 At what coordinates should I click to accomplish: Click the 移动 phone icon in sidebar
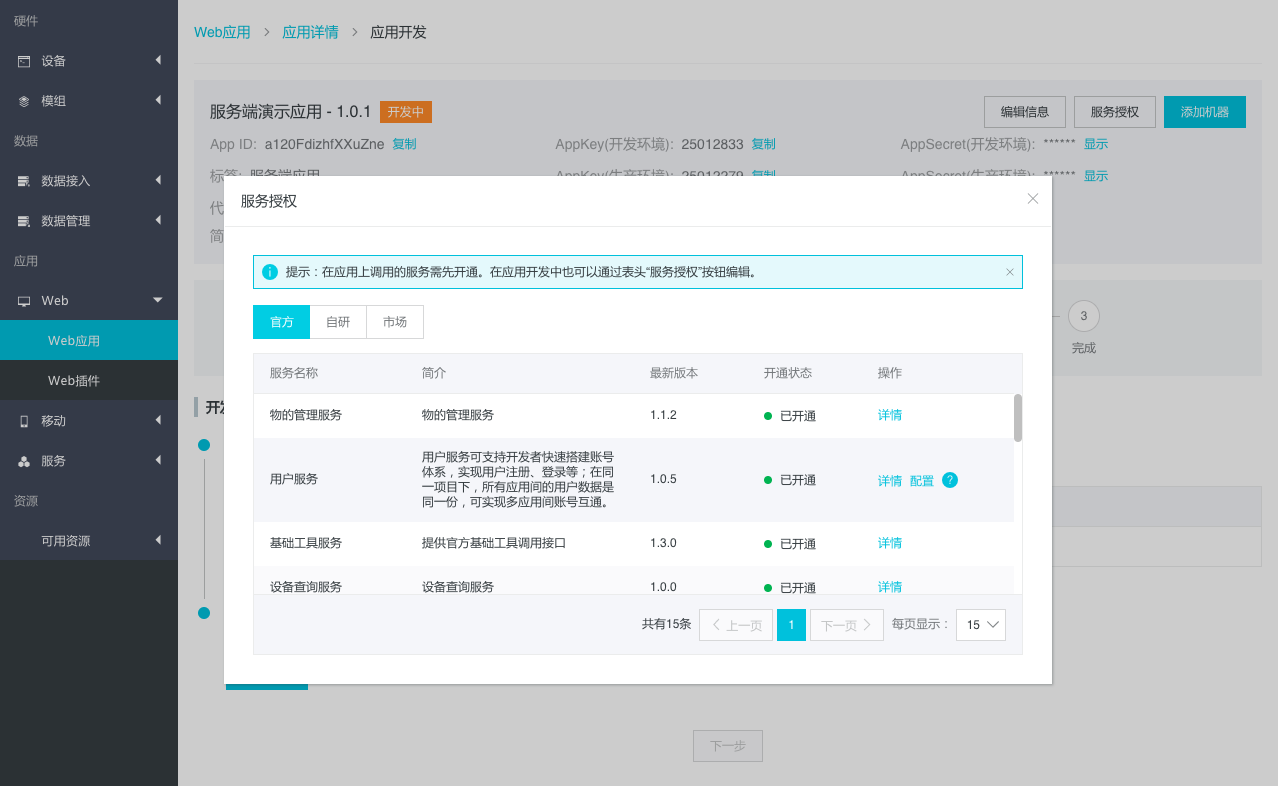[24, 421]
